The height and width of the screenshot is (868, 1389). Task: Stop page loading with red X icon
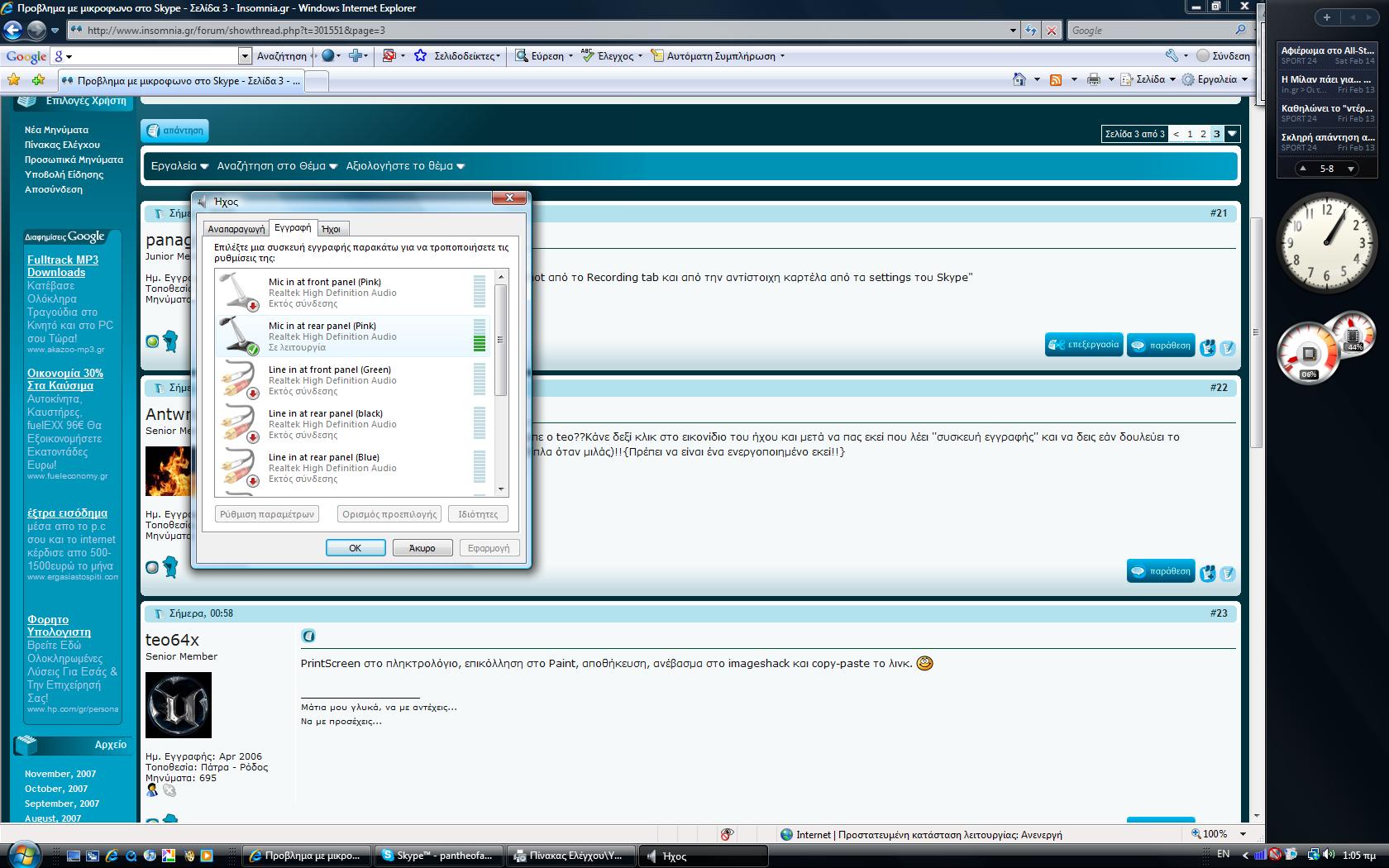coord(1051,30)
